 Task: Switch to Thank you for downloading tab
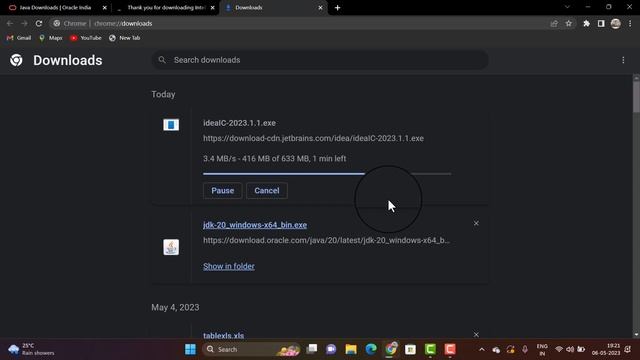[x=166, y=7]
